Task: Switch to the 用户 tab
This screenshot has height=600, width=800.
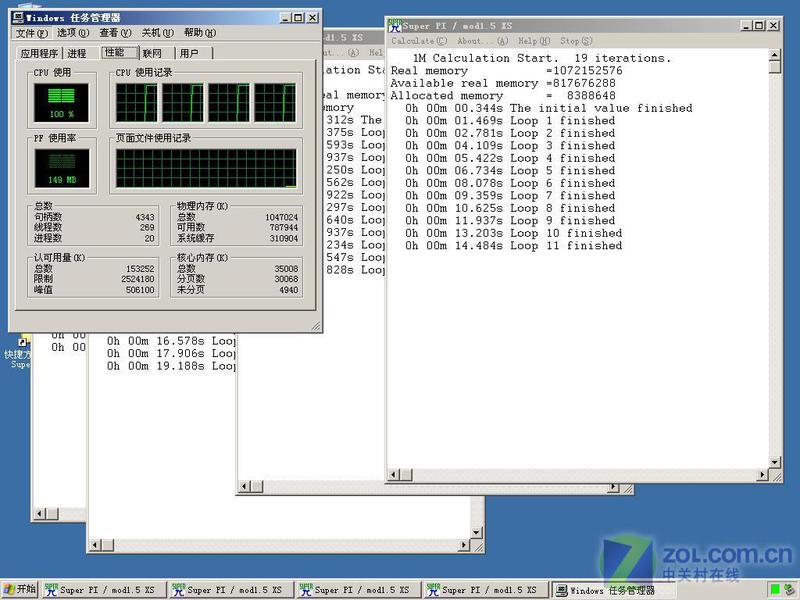Action: pyautogui.click(x=189, y=54)
